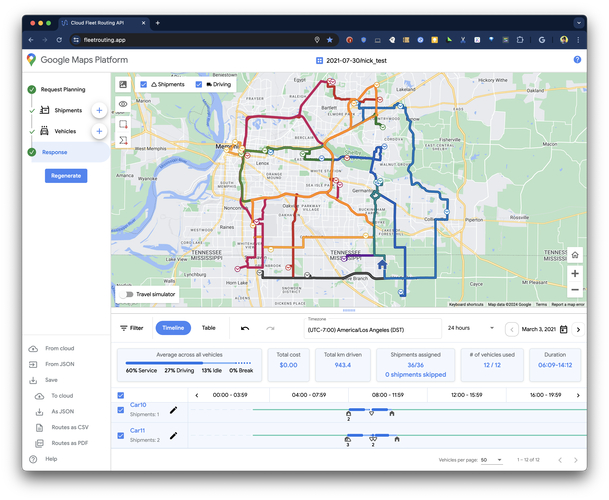This screenshot has width=609, height=500.
Task: Open the calendar date picker icon
Action: click(x=563, y=329)
